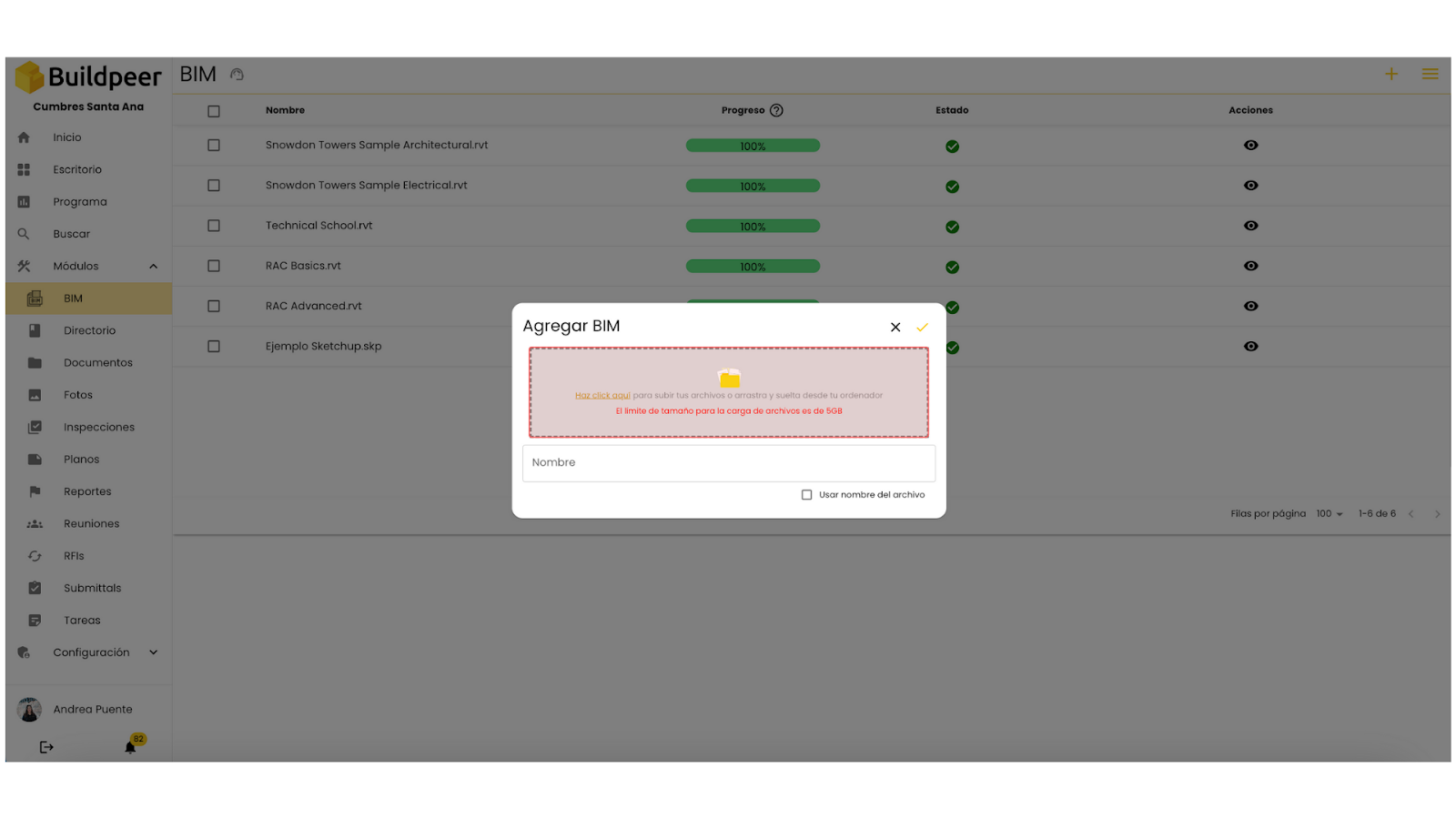Go to the next page of results
This screenshot has height=819, width=1456.
click(x=1438, y=514)
